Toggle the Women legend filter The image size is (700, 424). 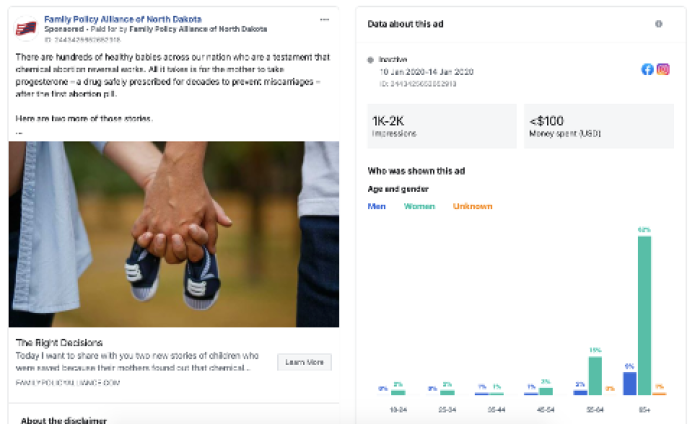tap(419, 206)
